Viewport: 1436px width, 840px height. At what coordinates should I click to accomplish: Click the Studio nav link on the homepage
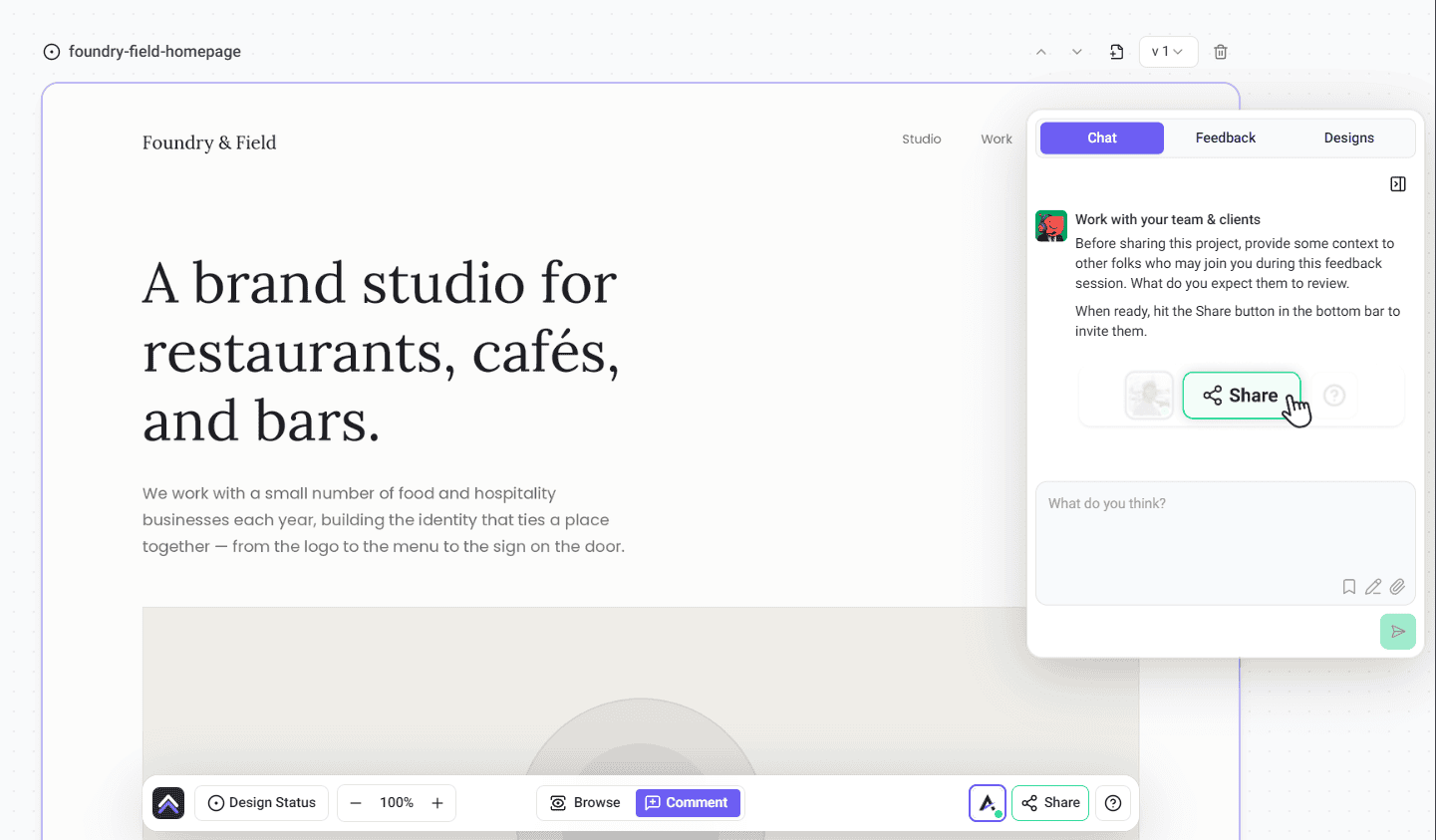pos(922,140)
